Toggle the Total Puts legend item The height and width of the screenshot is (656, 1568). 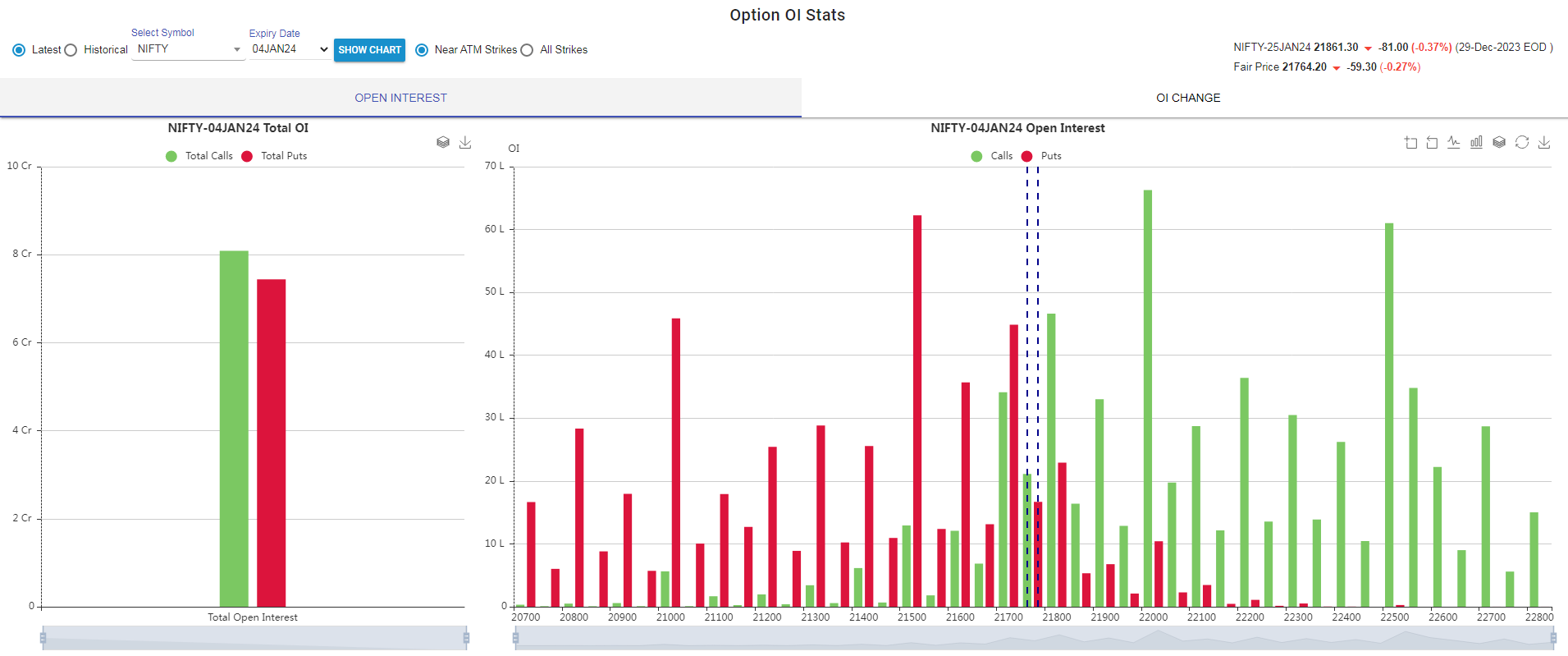pyautogui.click(x=275, y=156)
